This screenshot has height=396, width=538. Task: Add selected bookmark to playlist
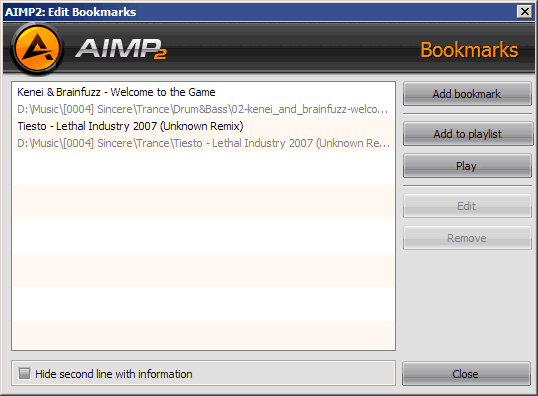pos(467,134)
